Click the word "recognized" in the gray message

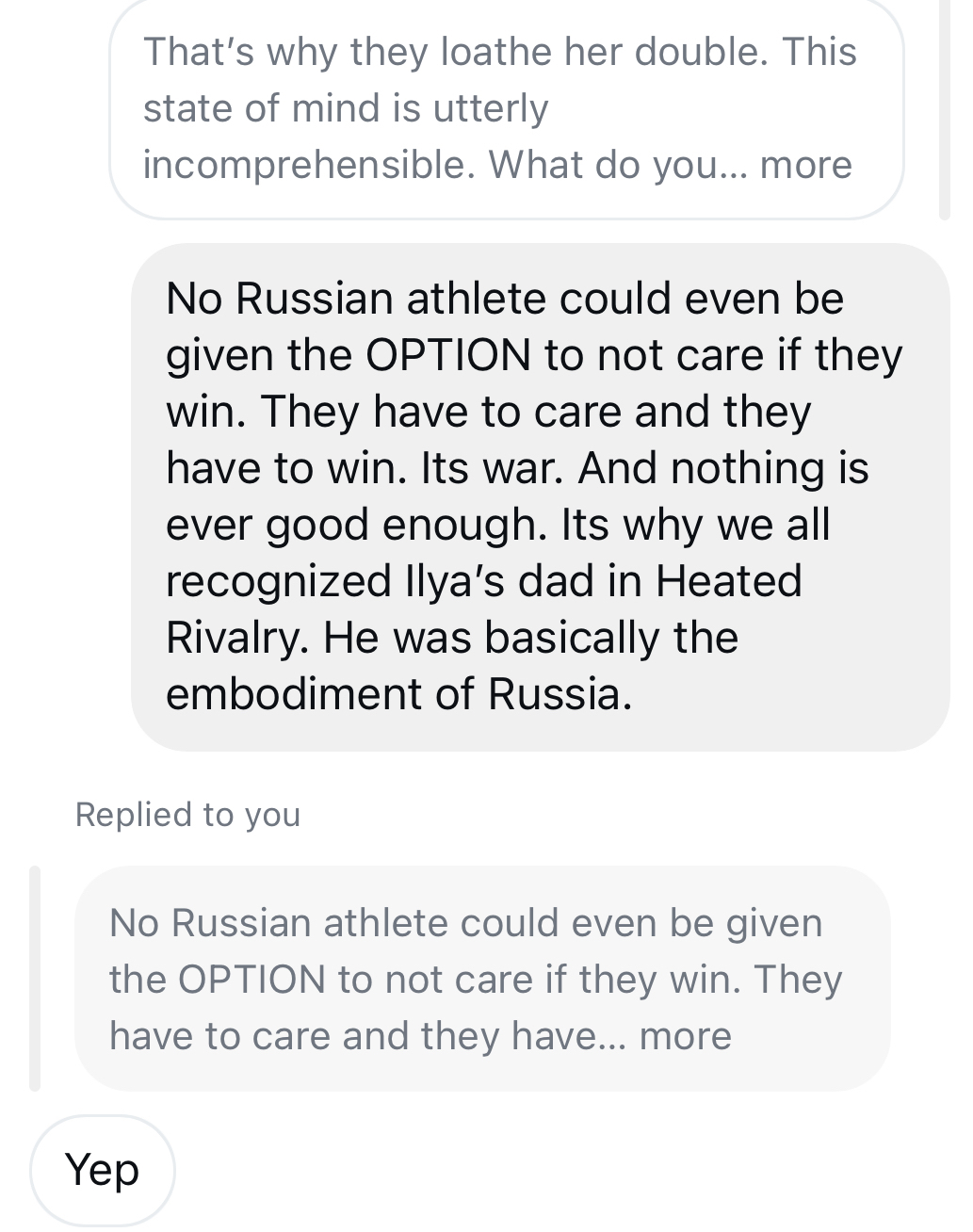(277, 581)
